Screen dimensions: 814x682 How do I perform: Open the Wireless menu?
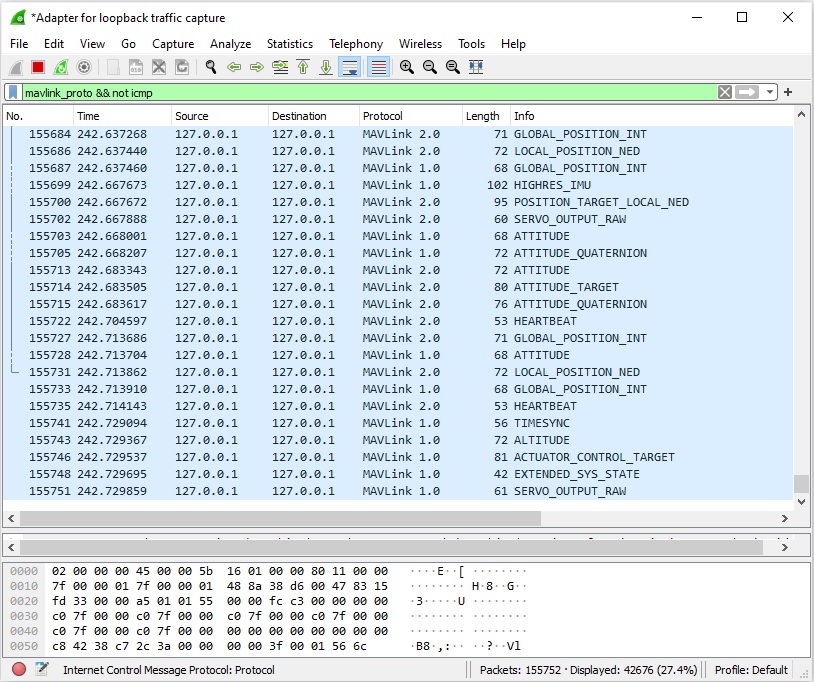[420, 44]
